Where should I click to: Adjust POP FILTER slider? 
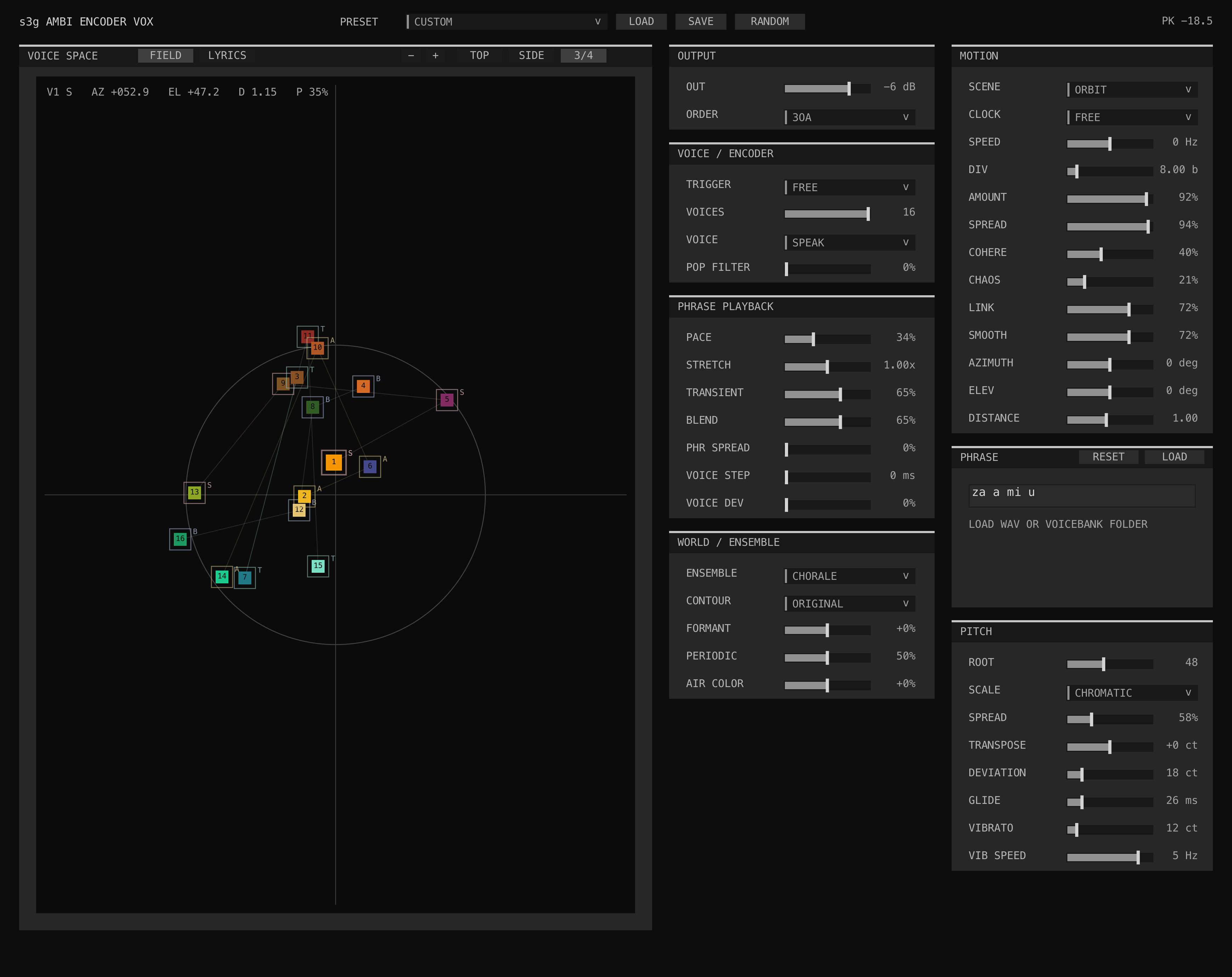coord(827,269)
